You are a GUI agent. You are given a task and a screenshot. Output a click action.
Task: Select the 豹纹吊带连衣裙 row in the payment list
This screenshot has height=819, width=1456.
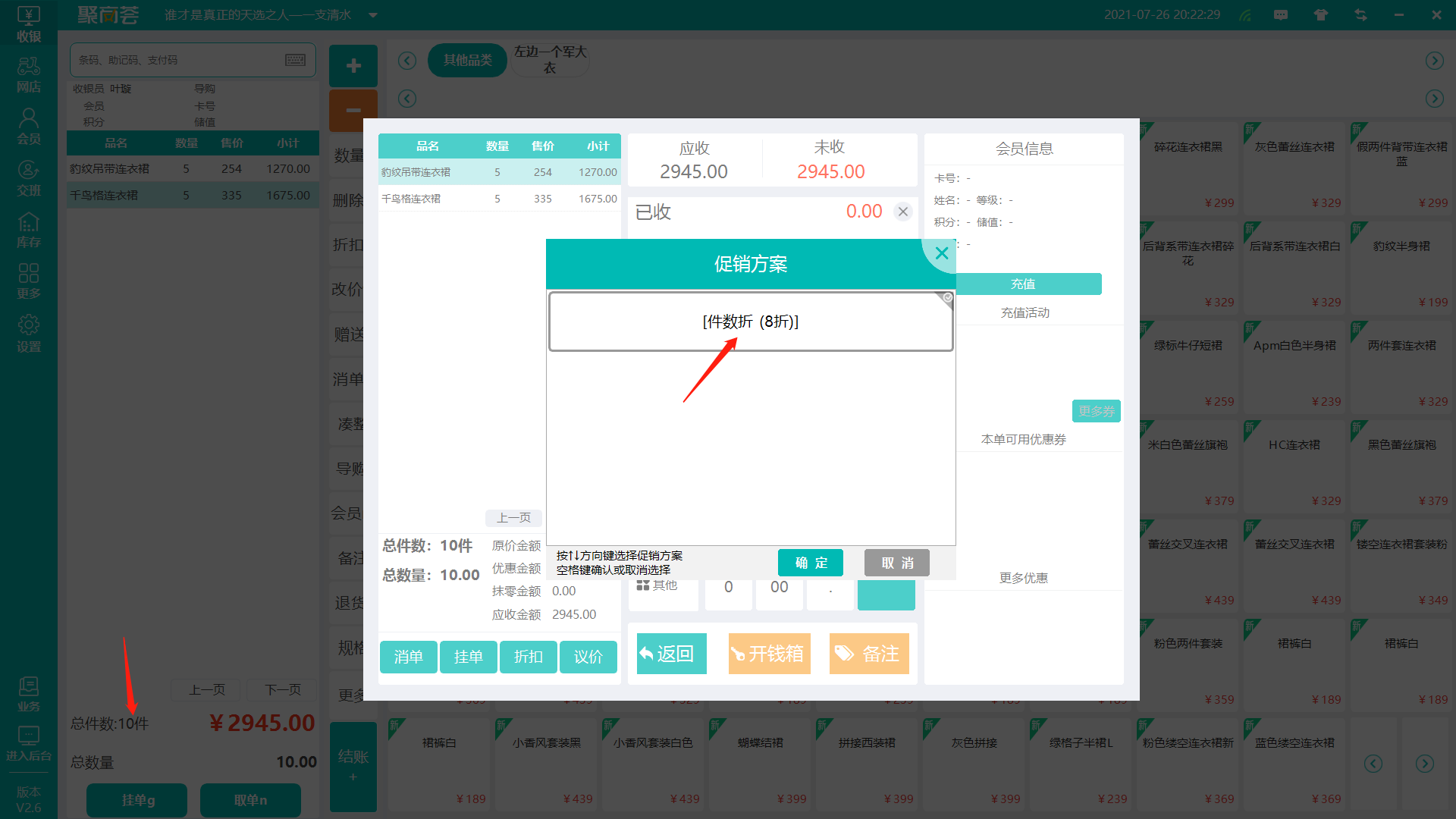point(499,172)
